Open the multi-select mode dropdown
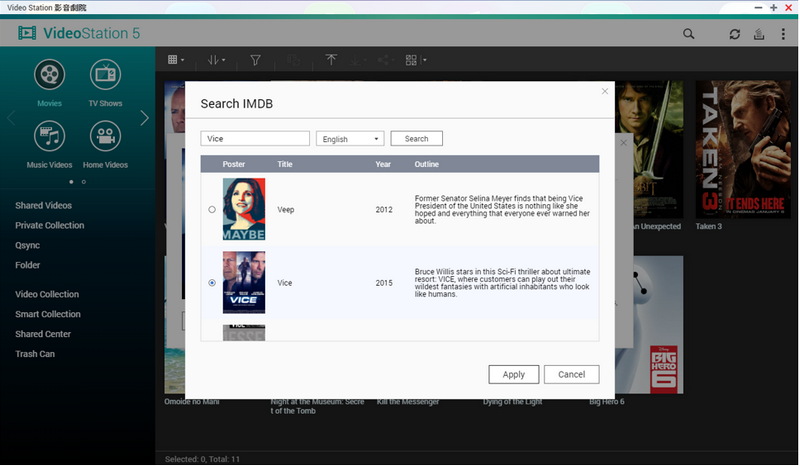This screenshot has height=466, width=800. point(415,60)
